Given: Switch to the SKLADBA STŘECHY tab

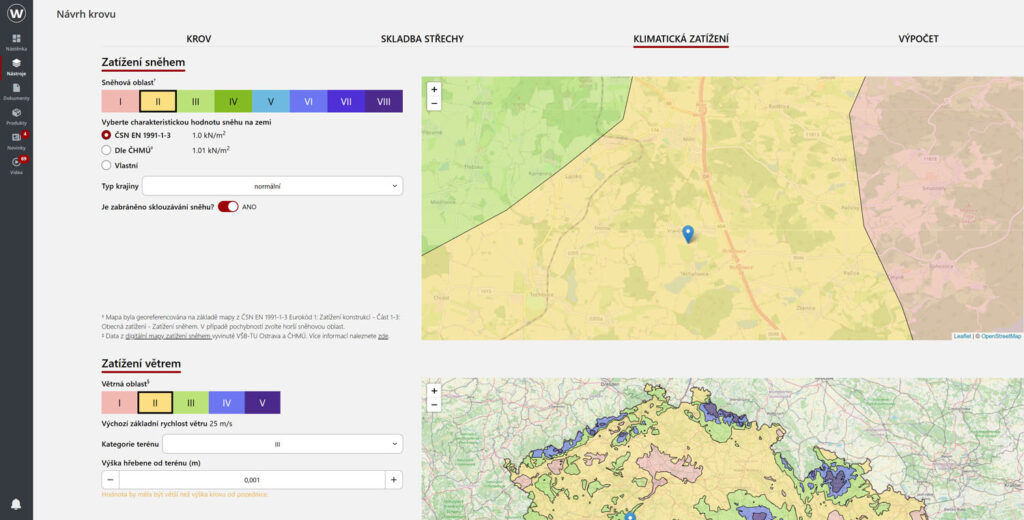Looking at the screenshot, I should (x=422, y=39).
